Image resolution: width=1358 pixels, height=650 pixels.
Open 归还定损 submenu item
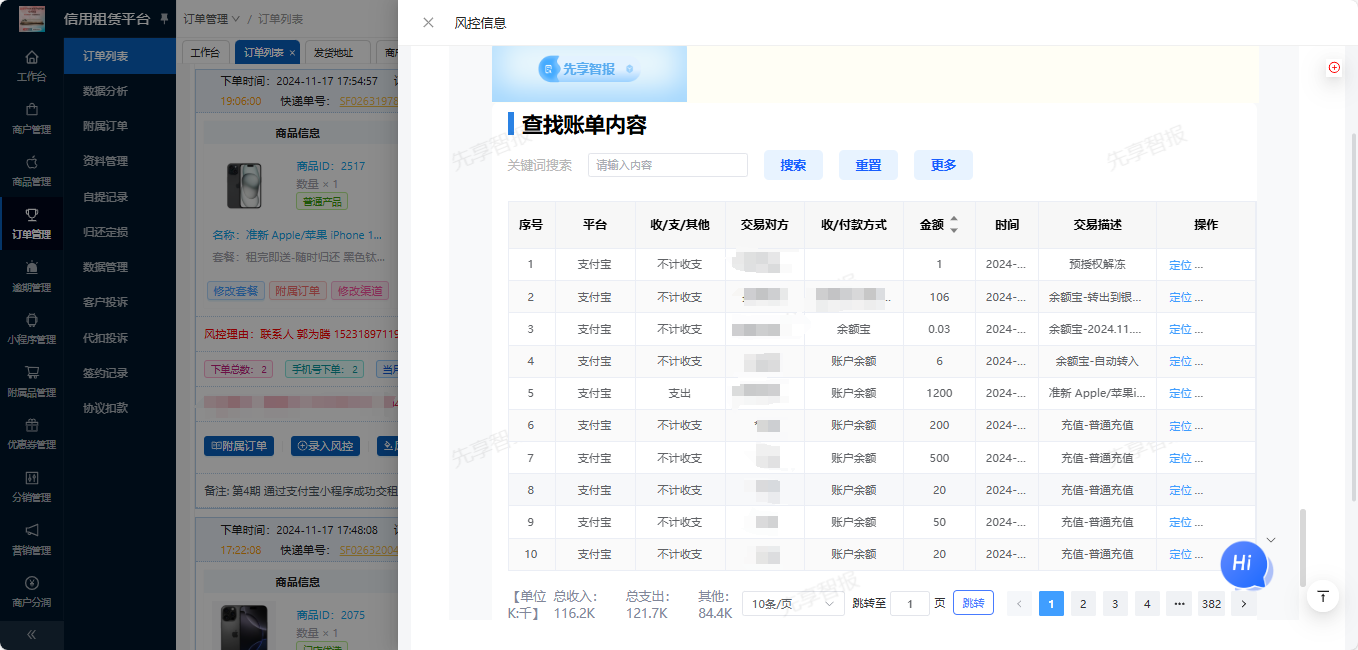120,232
